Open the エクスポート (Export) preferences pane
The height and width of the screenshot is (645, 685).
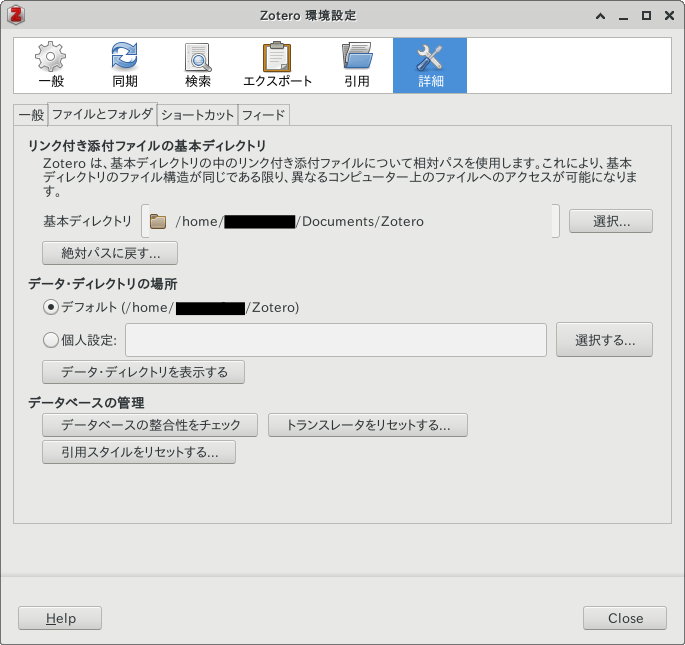277,65
